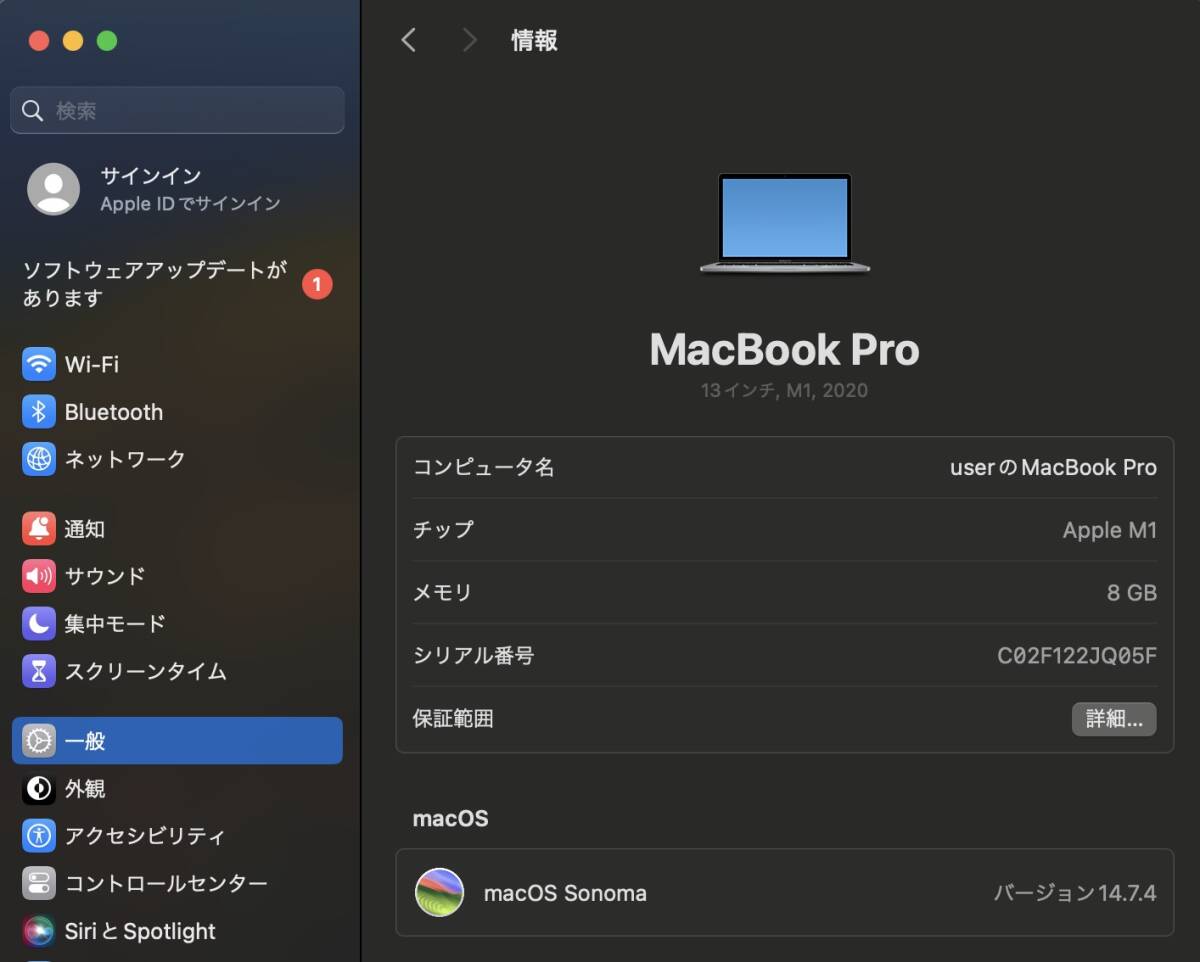
Task: Open the 外観 appearance icon
Action: coord(39,789)
